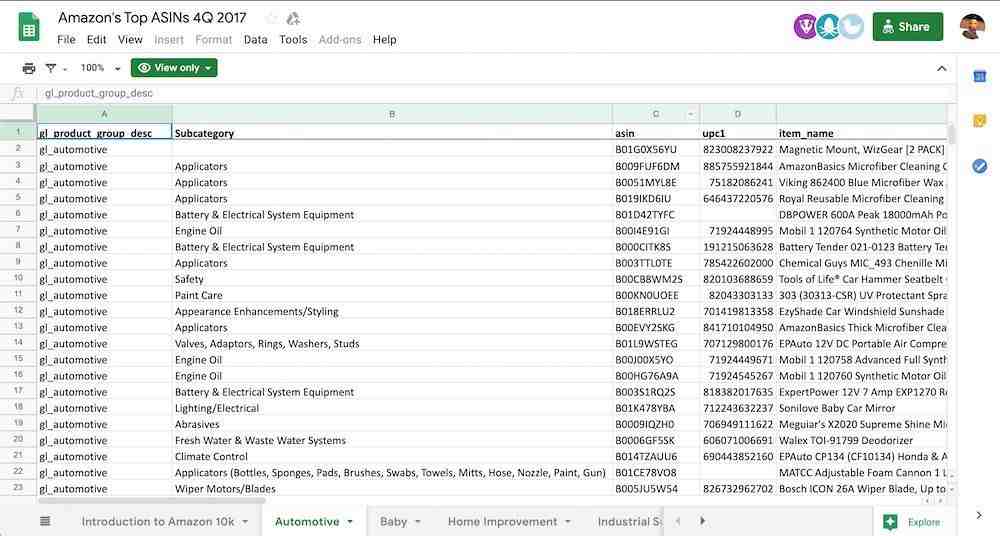Open the Automotive tab dropdown arrow
The height and width of the screenshot is (536, 1000).
(350, 522)
